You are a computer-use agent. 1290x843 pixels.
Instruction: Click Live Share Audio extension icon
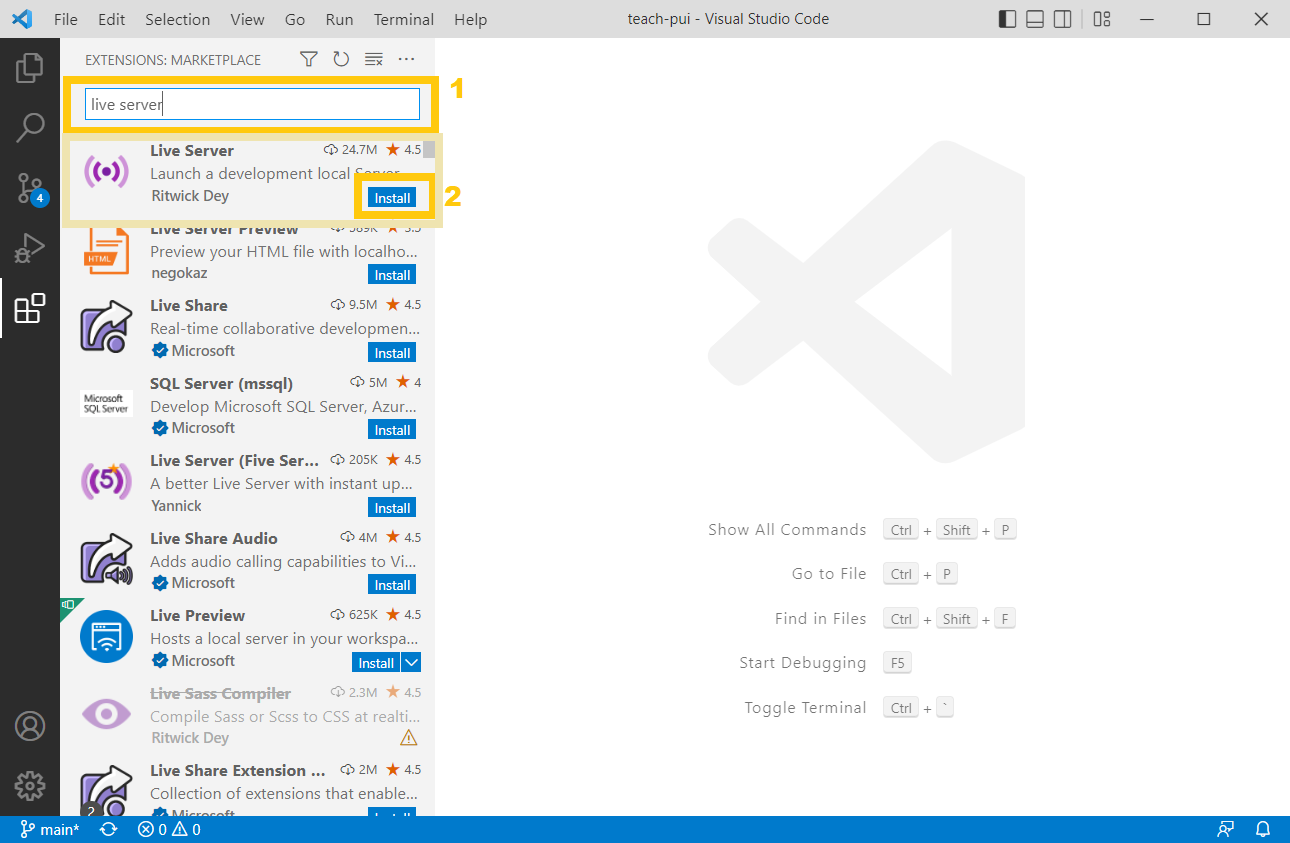pyautogui.click(x=106, y=559)
